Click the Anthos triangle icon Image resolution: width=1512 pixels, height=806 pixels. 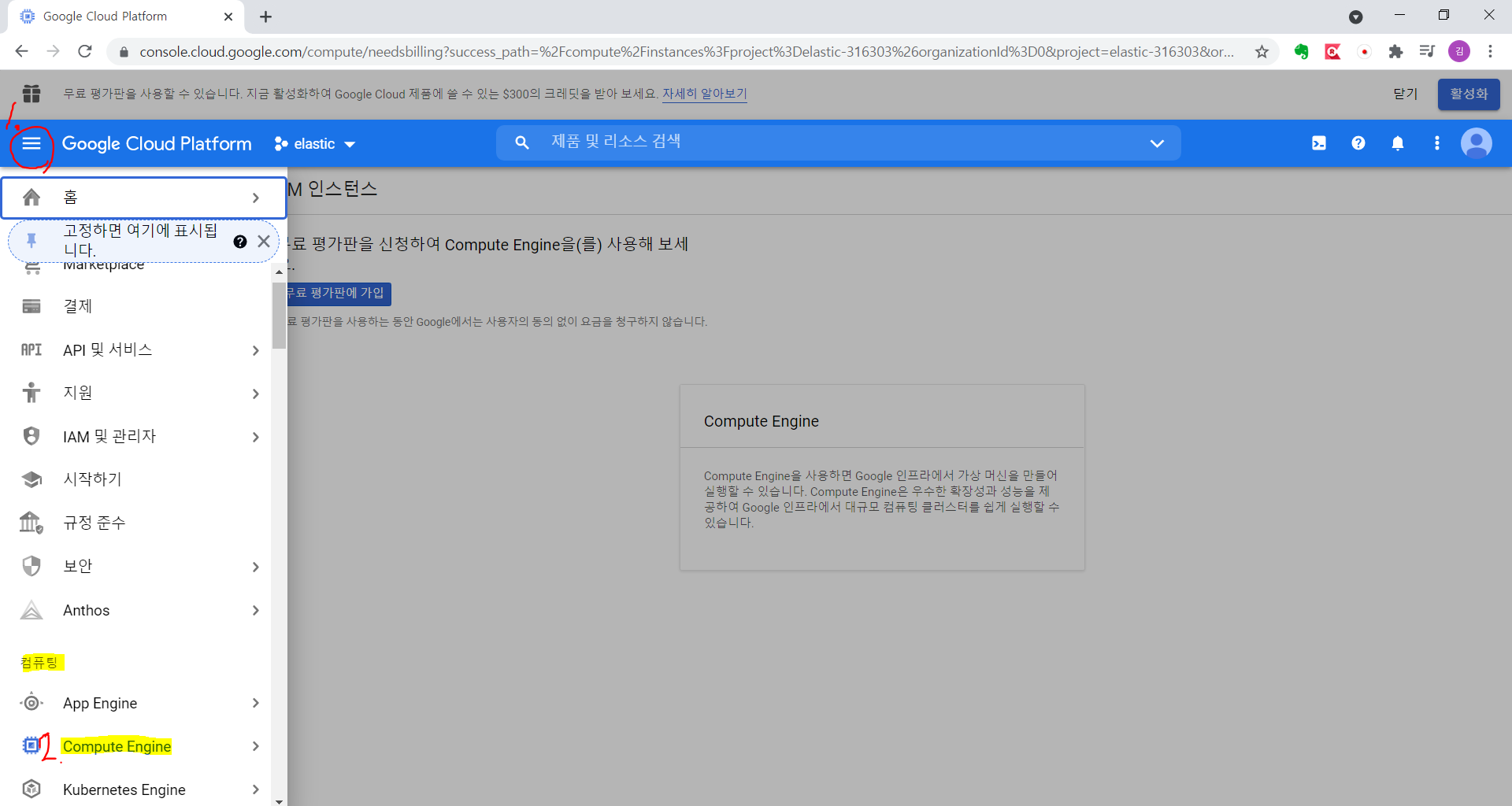[31, 610]
